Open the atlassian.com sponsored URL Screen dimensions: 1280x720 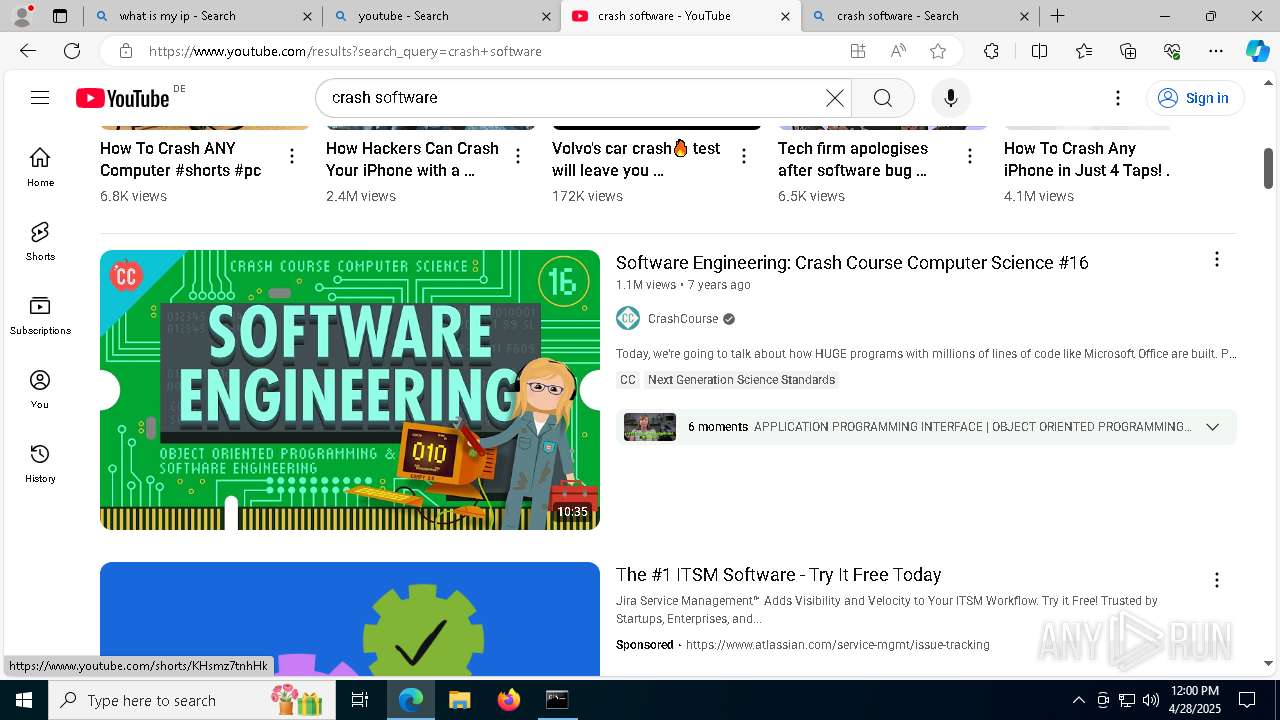pos(838,645)
